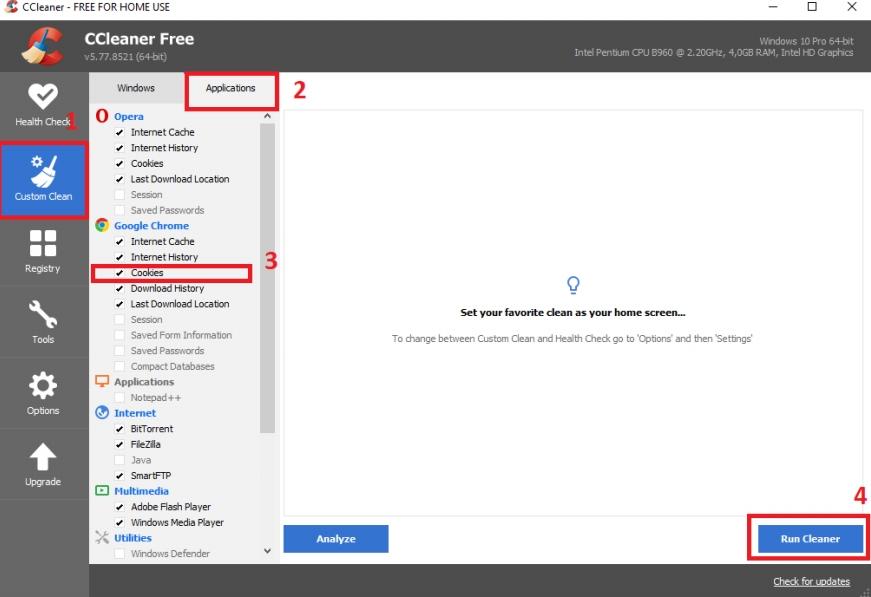Uncheck Google Chrome Internet Cache
This screenshot has height=597, width=871.
(119, 242)
